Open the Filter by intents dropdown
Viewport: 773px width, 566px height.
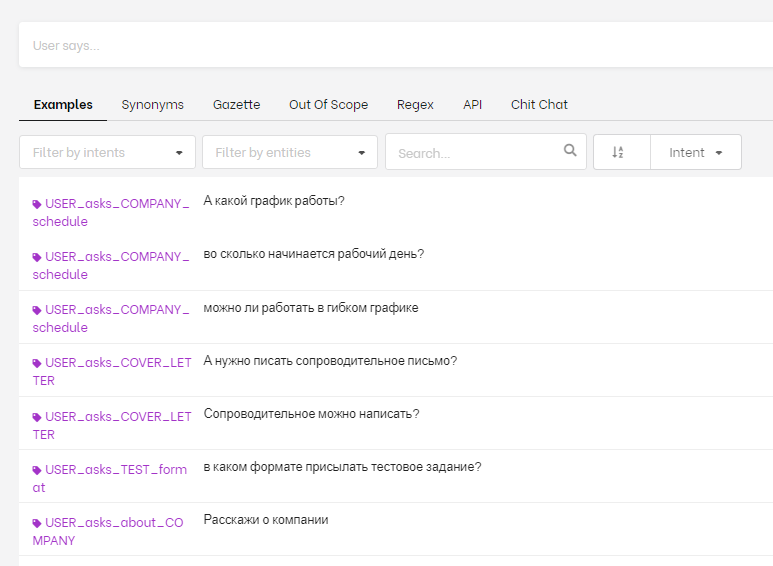pyautogui.click(x=107, y=153)
